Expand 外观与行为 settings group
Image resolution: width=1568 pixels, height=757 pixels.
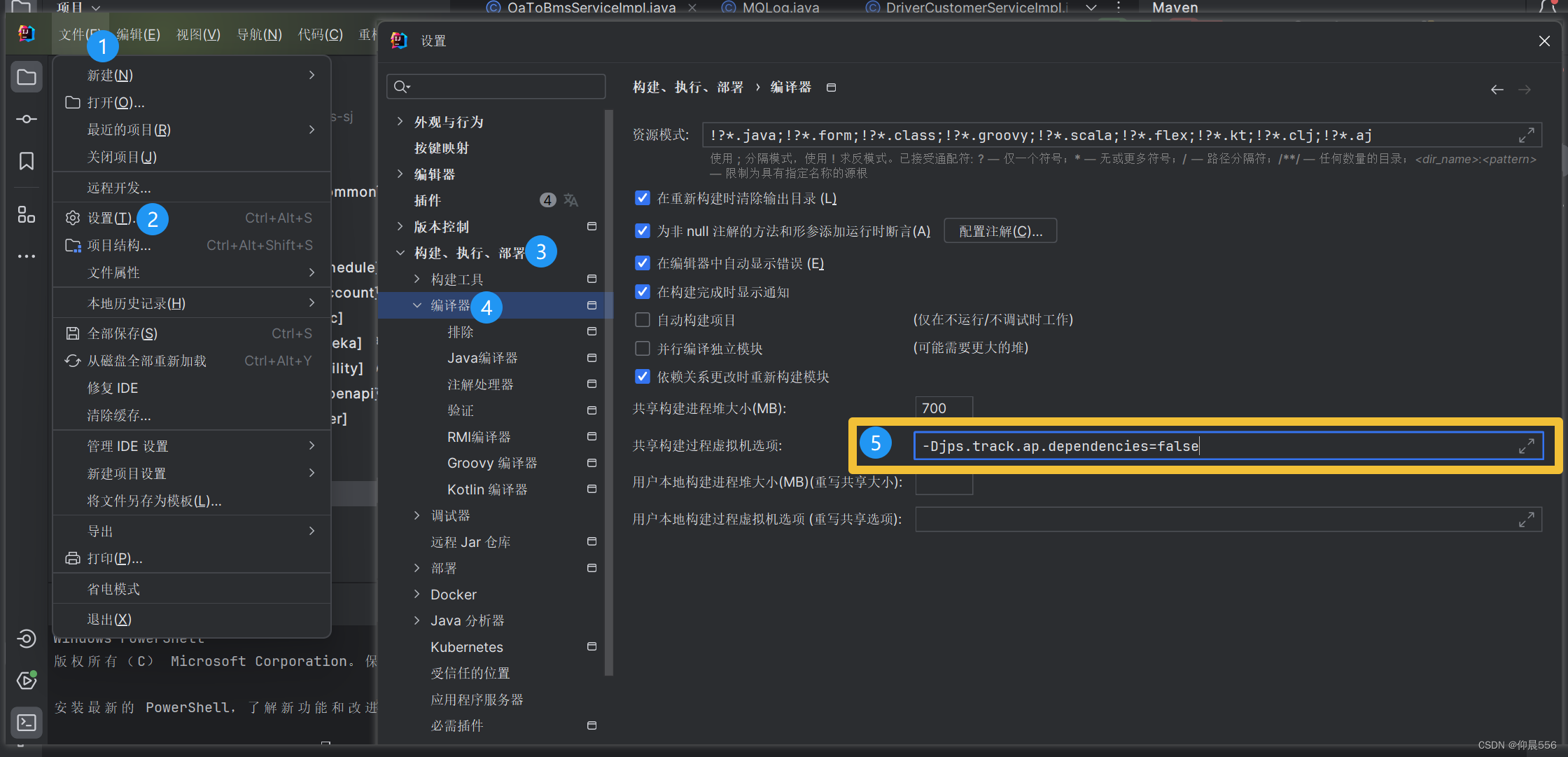pos(400,121)
